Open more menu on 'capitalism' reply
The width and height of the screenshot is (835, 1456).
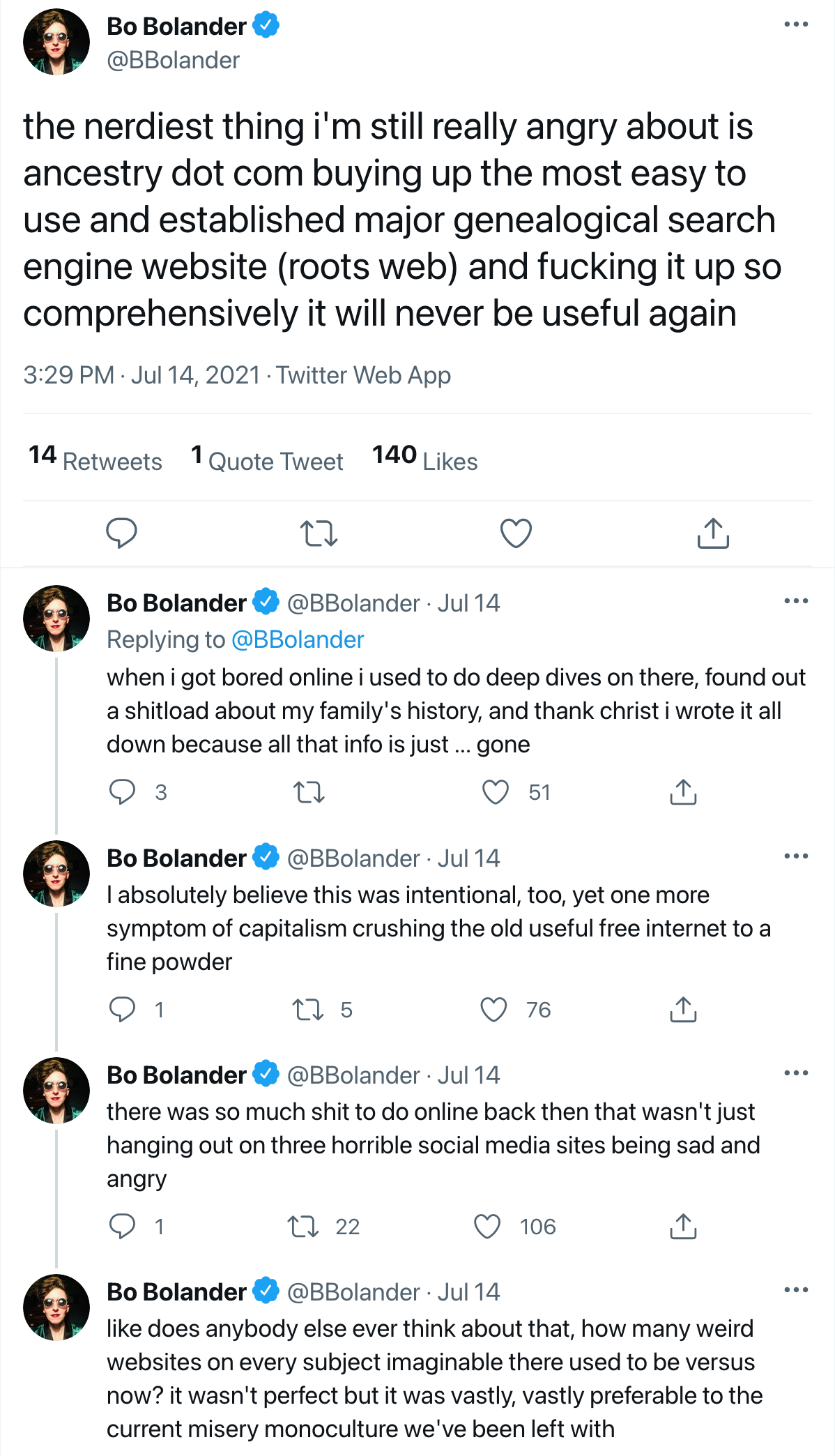(796, 856)
